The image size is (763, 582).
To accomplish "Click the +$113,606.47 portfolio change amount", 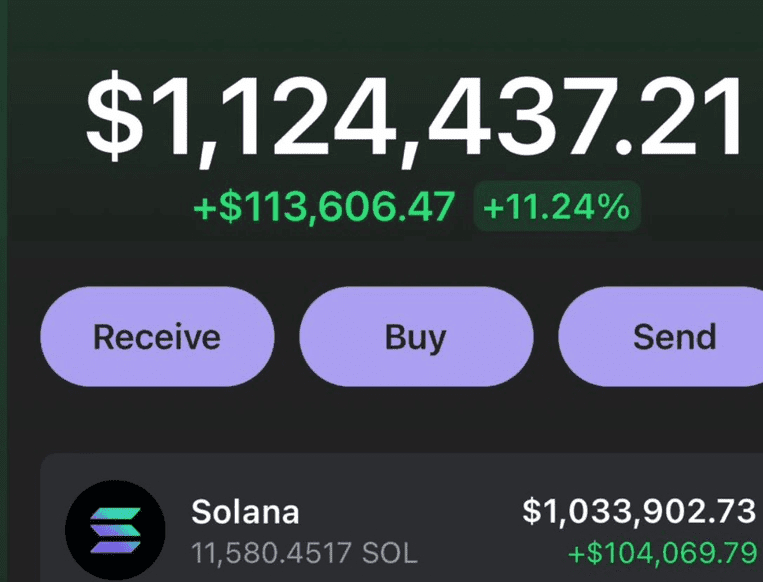I will tap(325, 207).
